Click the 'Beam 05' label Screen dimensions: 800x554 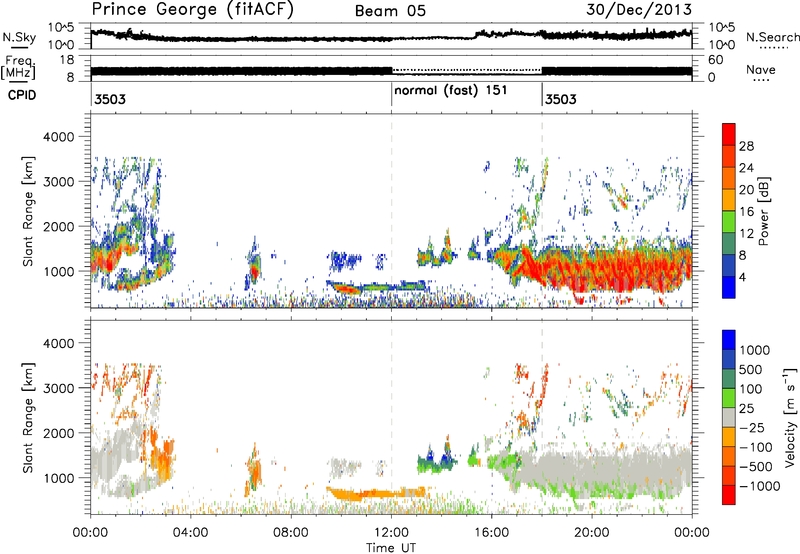click(390, 11)
